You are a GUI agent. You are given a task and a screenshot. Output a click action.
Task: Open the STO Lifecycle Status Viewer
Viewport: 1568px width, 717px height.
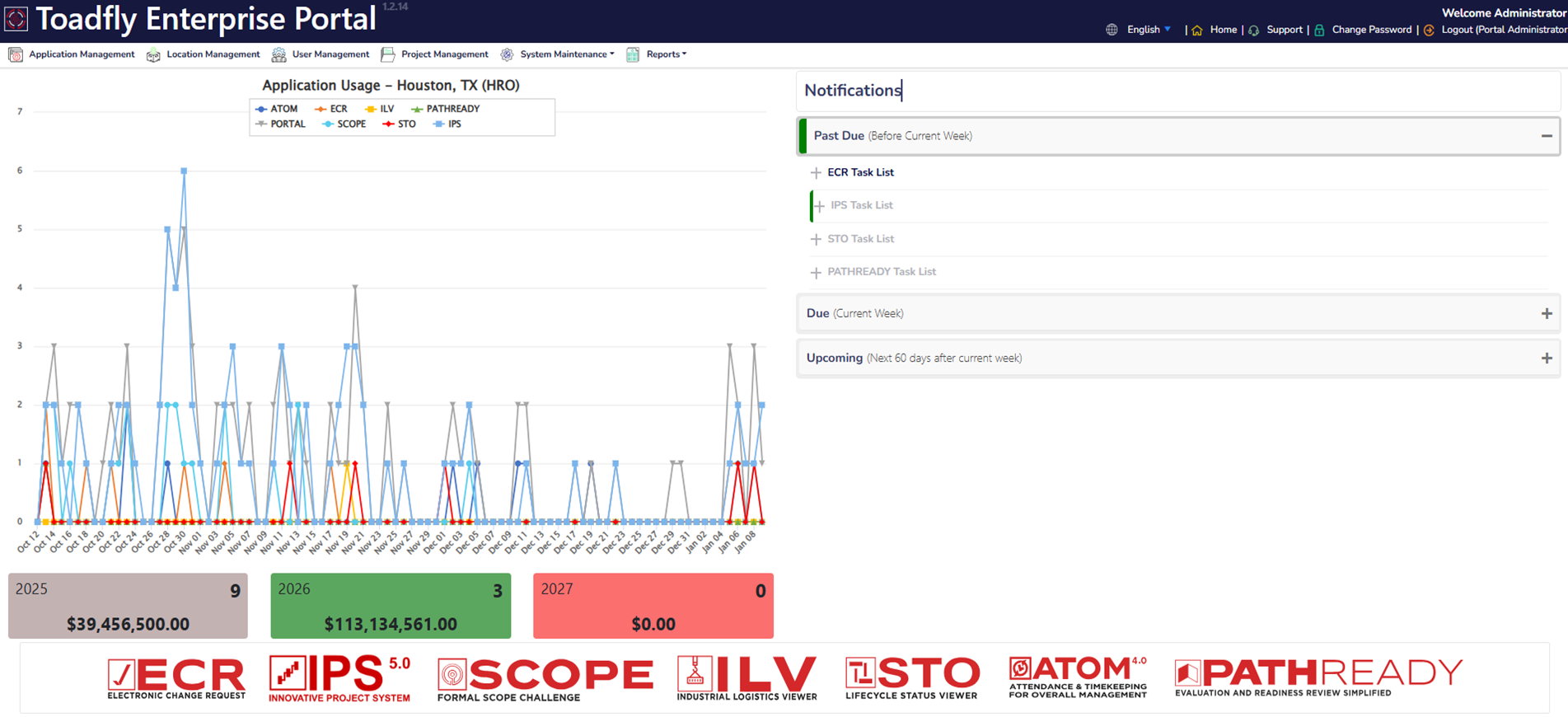912,677
